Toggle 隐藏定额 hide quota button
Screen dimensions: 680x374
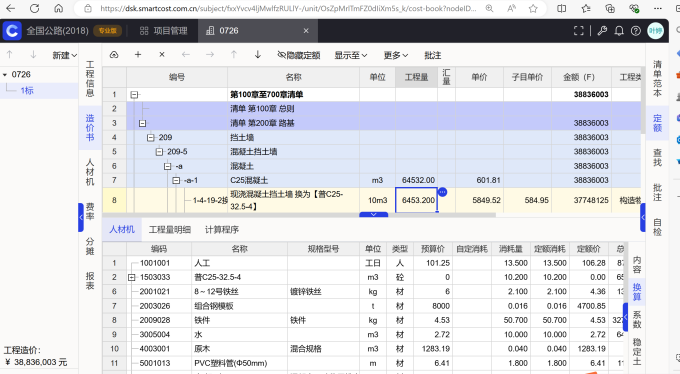298,55
